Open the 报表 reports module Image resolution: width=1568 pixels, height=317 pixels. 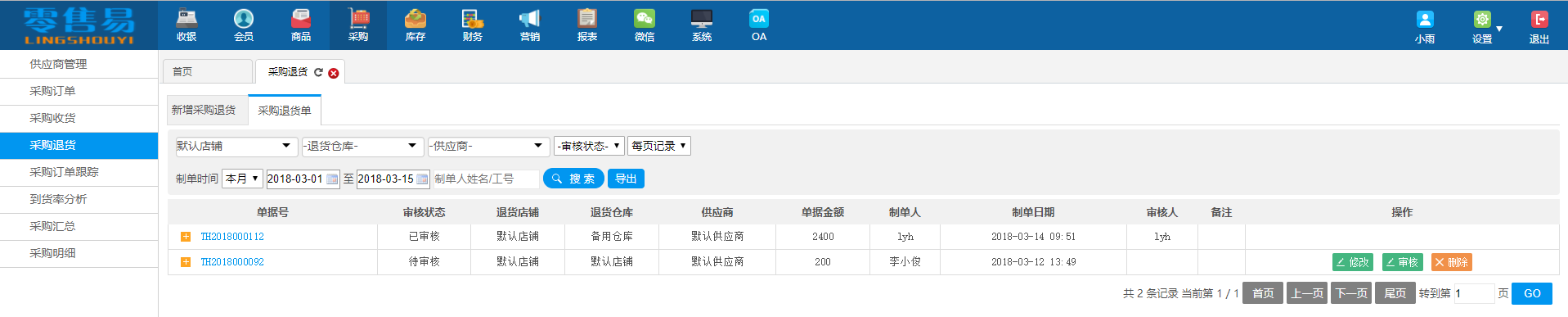(587, 25)
